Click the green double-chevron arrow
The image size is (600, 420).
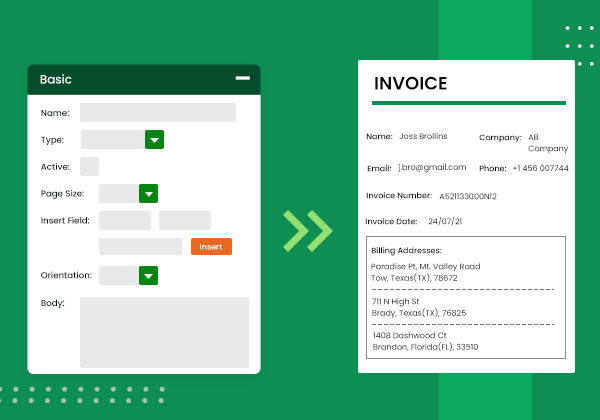(307, 229)
